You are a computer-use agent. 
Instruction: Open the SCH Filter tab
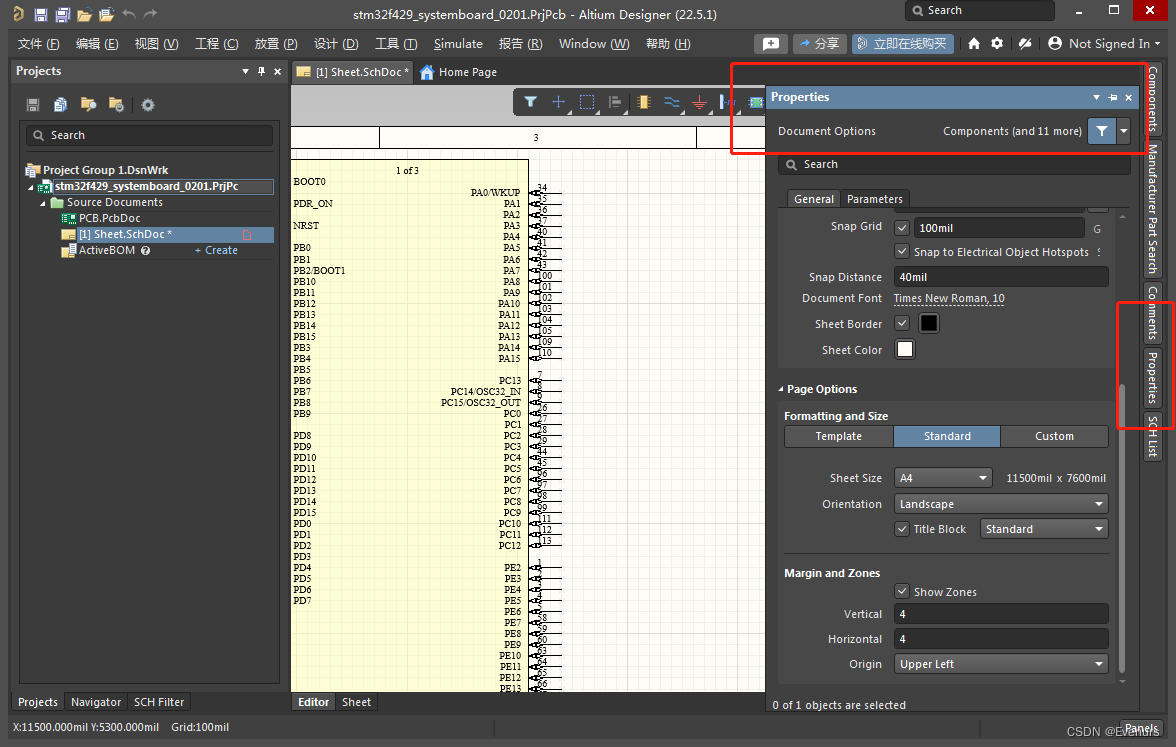coord(159,702)
